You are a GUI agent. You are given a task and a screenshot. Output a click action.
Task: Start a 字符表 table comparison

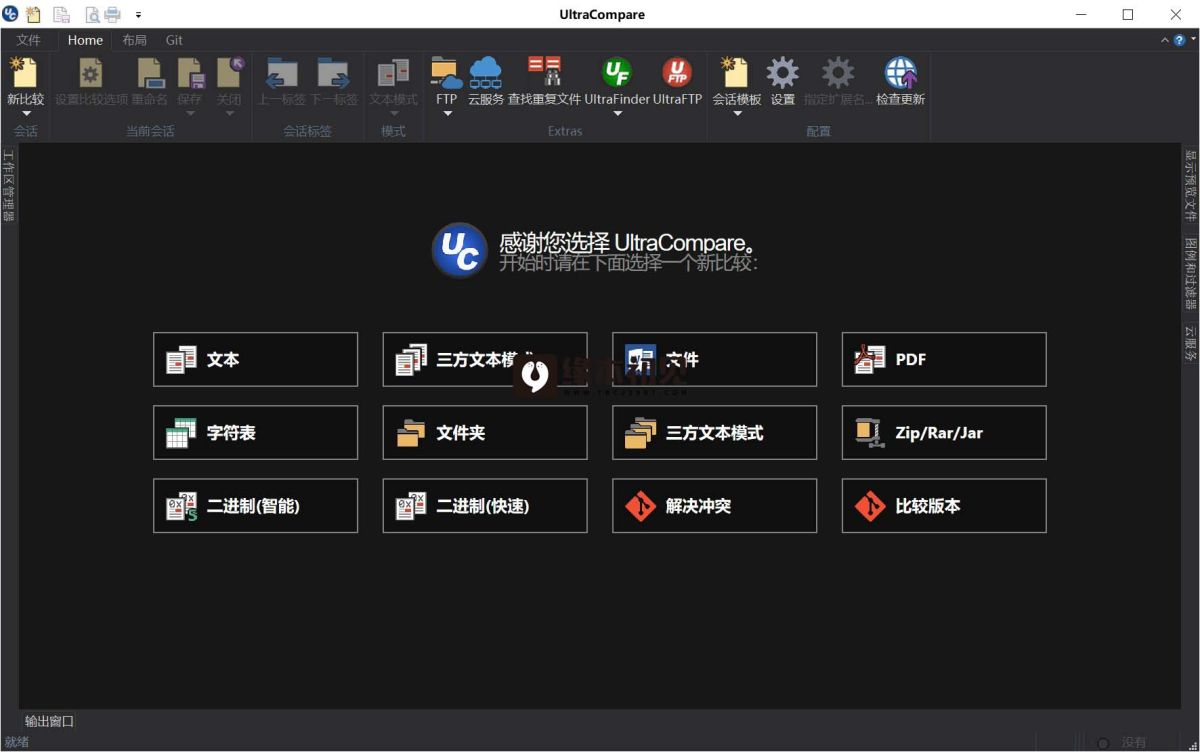tap(255, 432)
